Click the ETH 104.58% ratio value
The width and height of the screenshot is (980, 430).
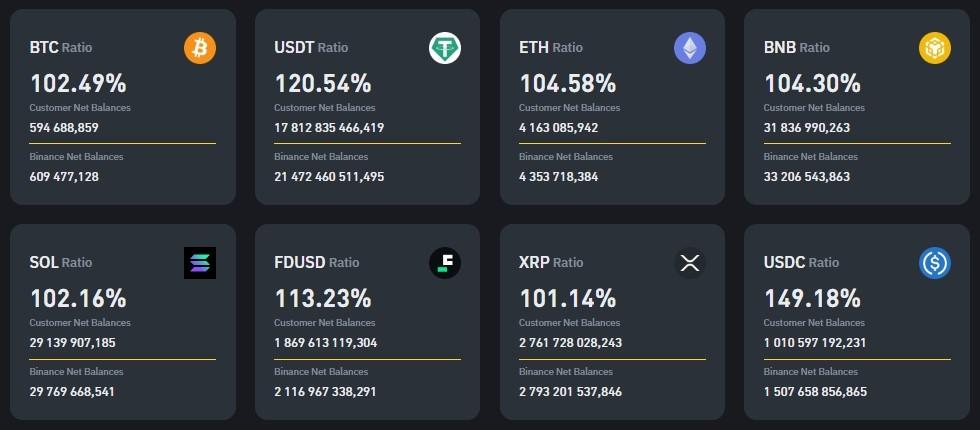pos(568,83)
